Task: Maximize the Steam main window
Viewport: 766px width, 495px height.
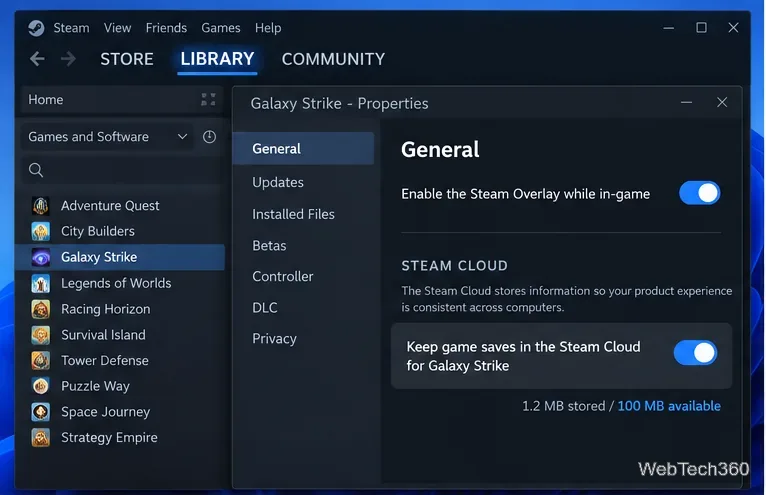Action: coord(702,28)
